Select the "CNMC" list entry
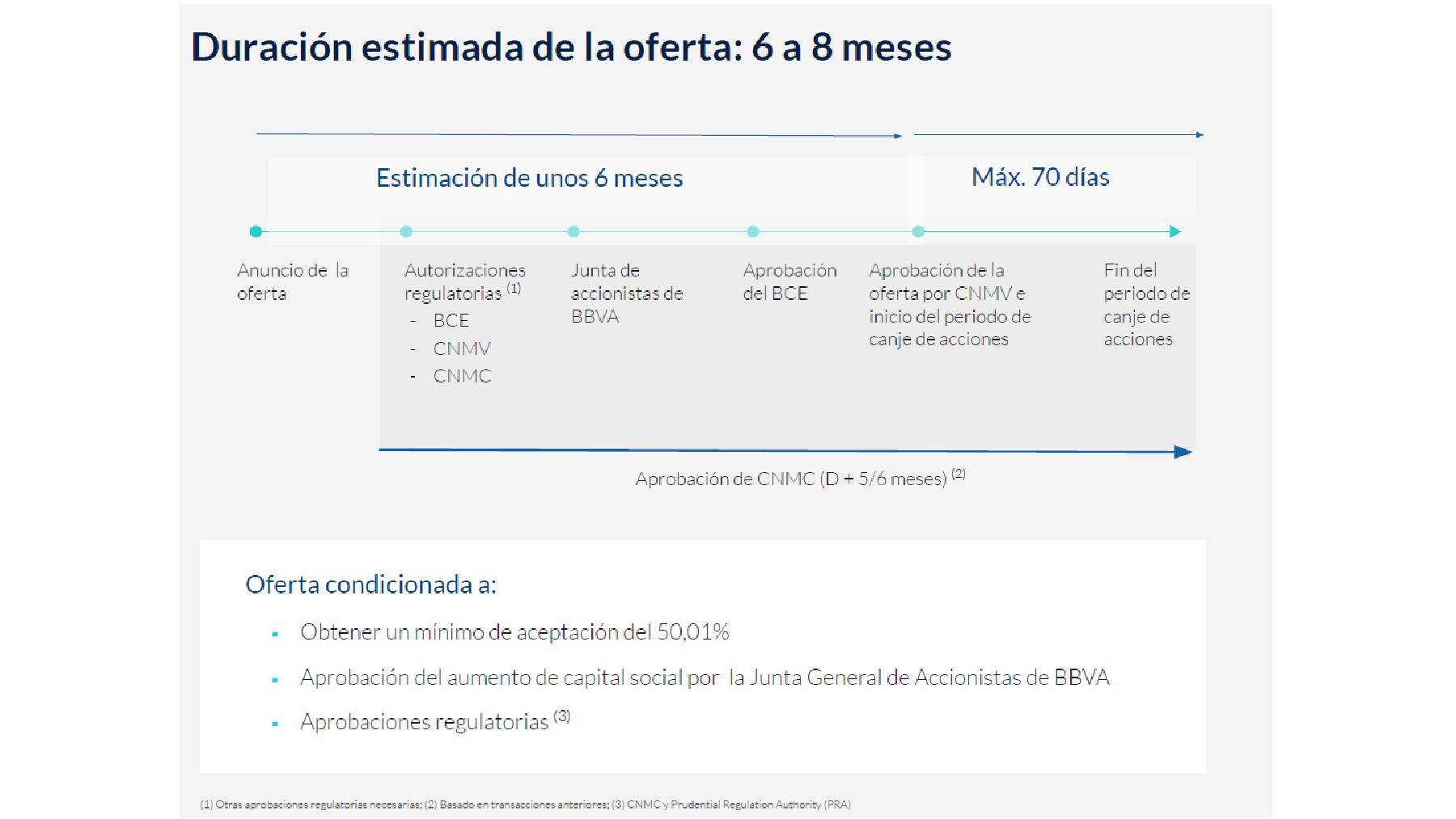 point(462,376)
